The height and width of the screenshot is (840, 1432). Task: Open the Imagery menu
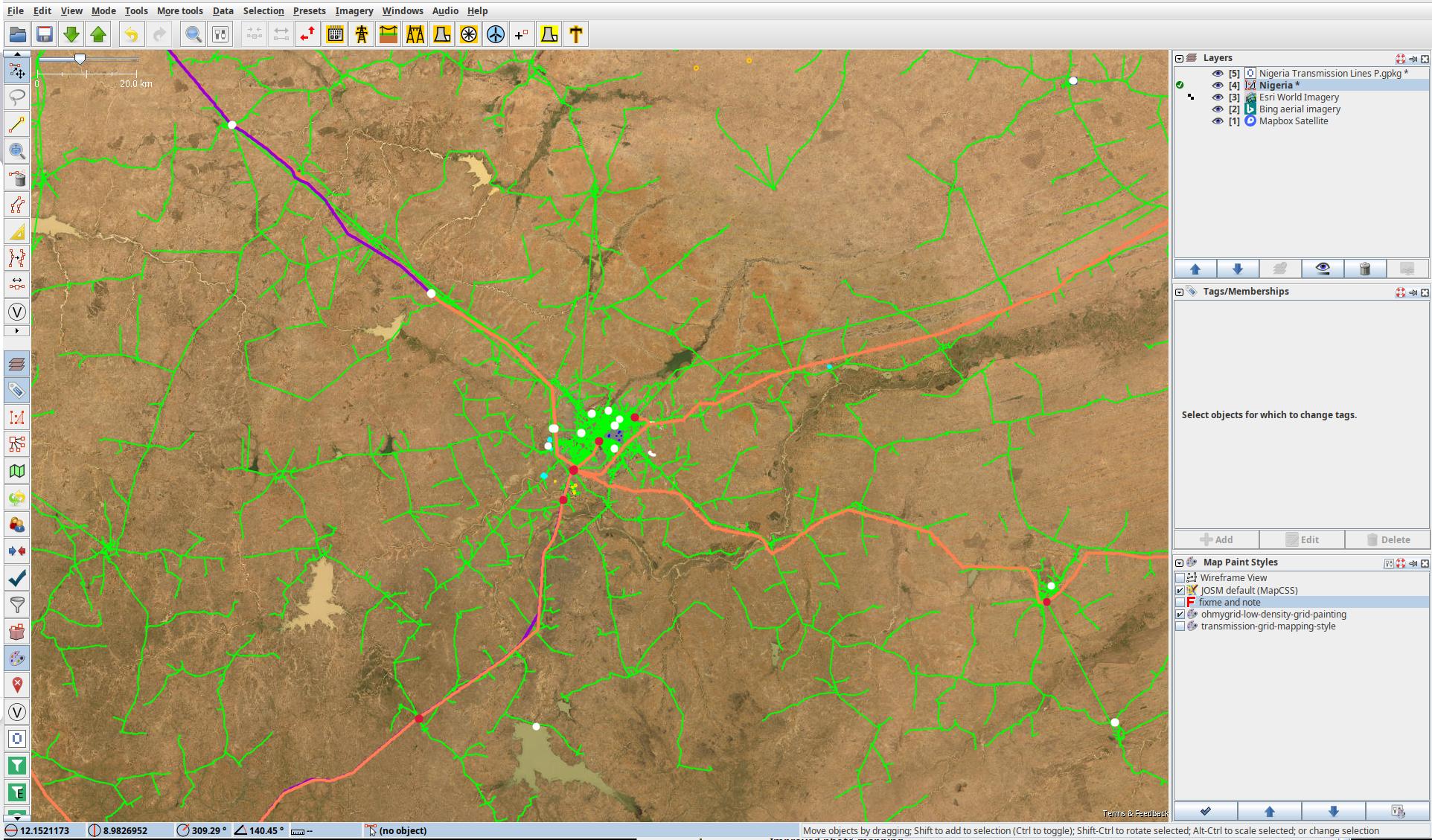[x=354, y=10]
